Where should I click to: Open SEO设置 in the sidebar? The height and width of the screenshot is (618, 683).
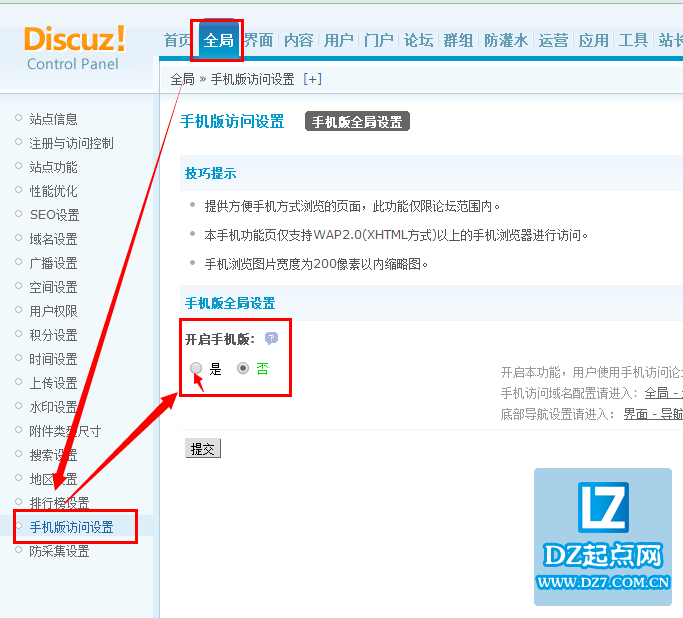(54, 215)
